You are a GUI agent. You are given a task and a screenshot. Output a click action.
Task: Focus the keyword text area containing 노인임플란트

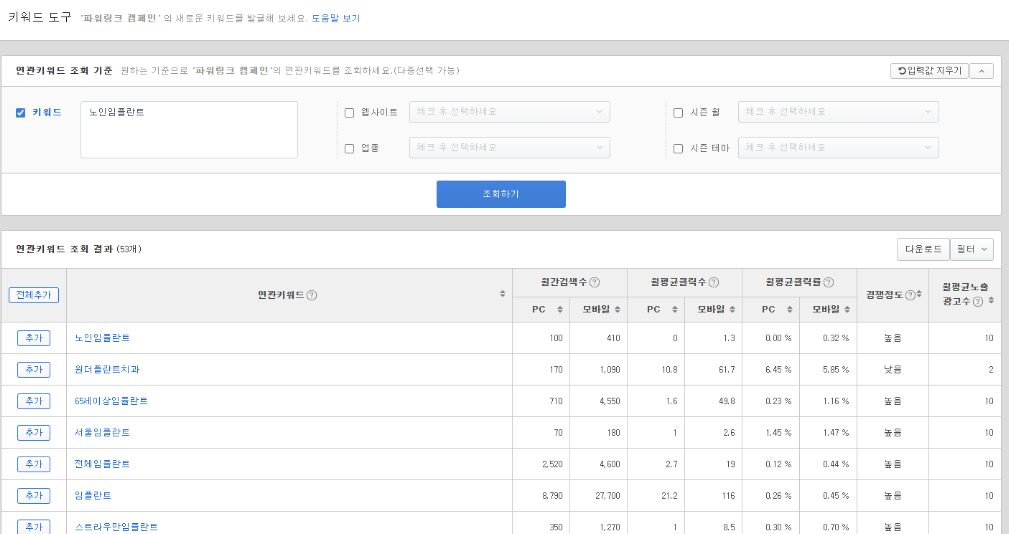click(189, 129)
